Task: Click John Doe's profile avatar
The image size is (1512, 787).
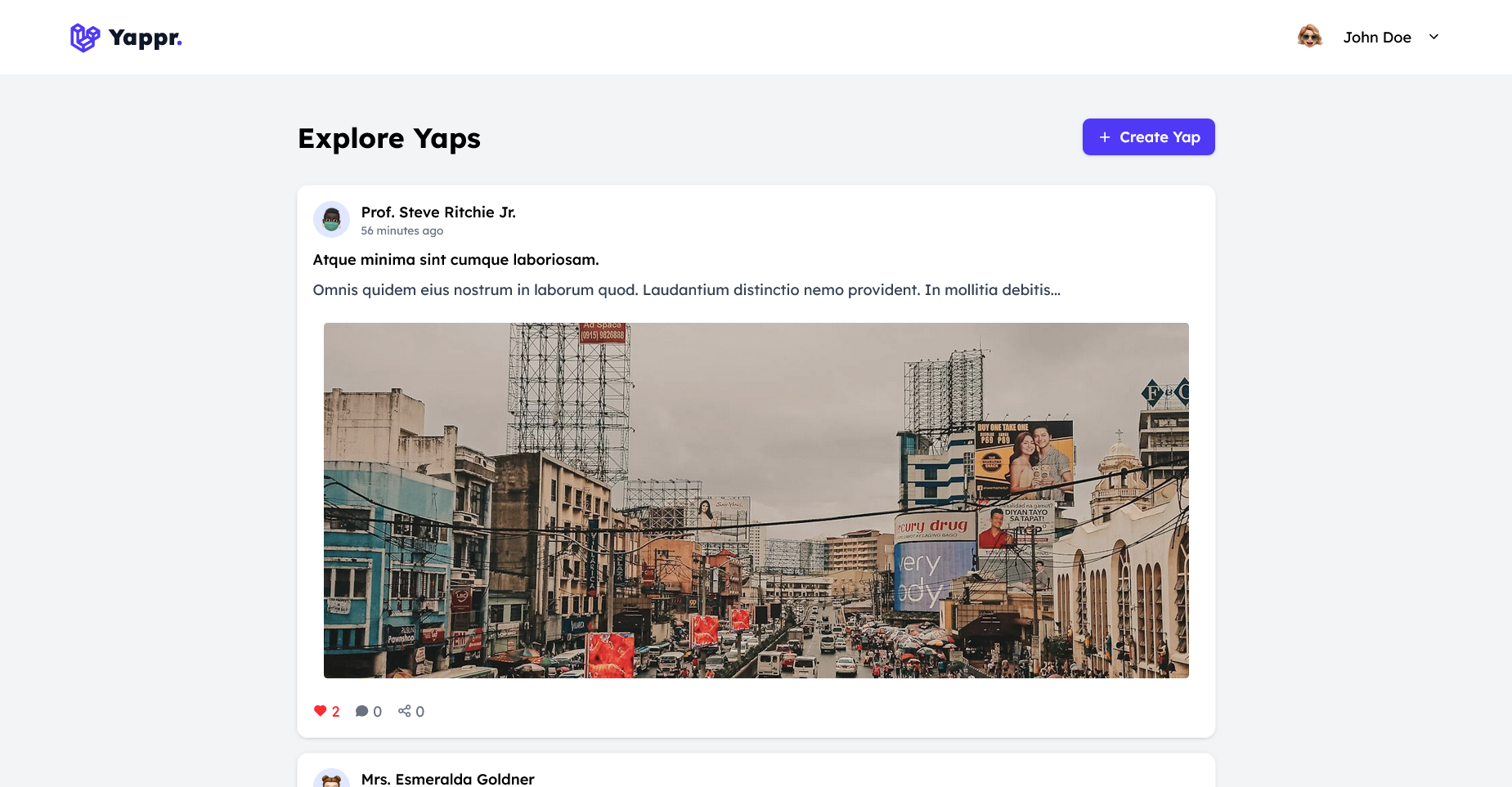Action: (1309, 37)
